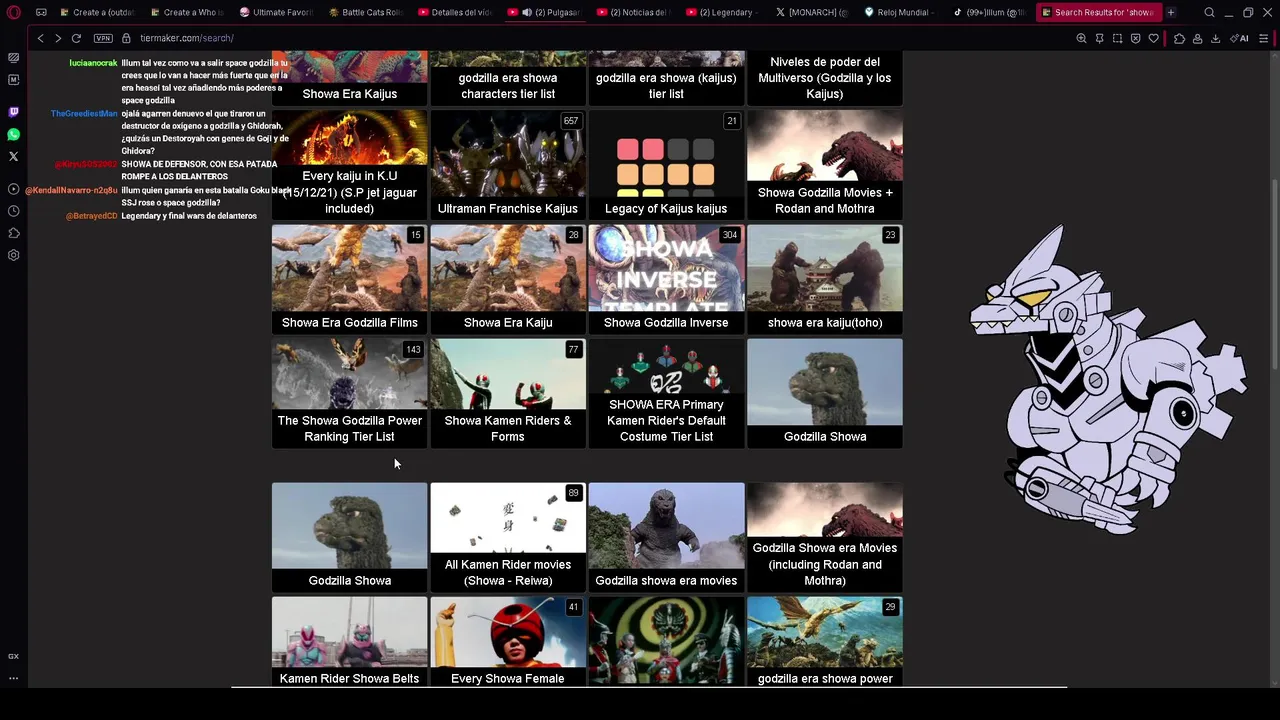
Task: Open WhatsApp in the Opera sidebar
Action: coord(13,134)
